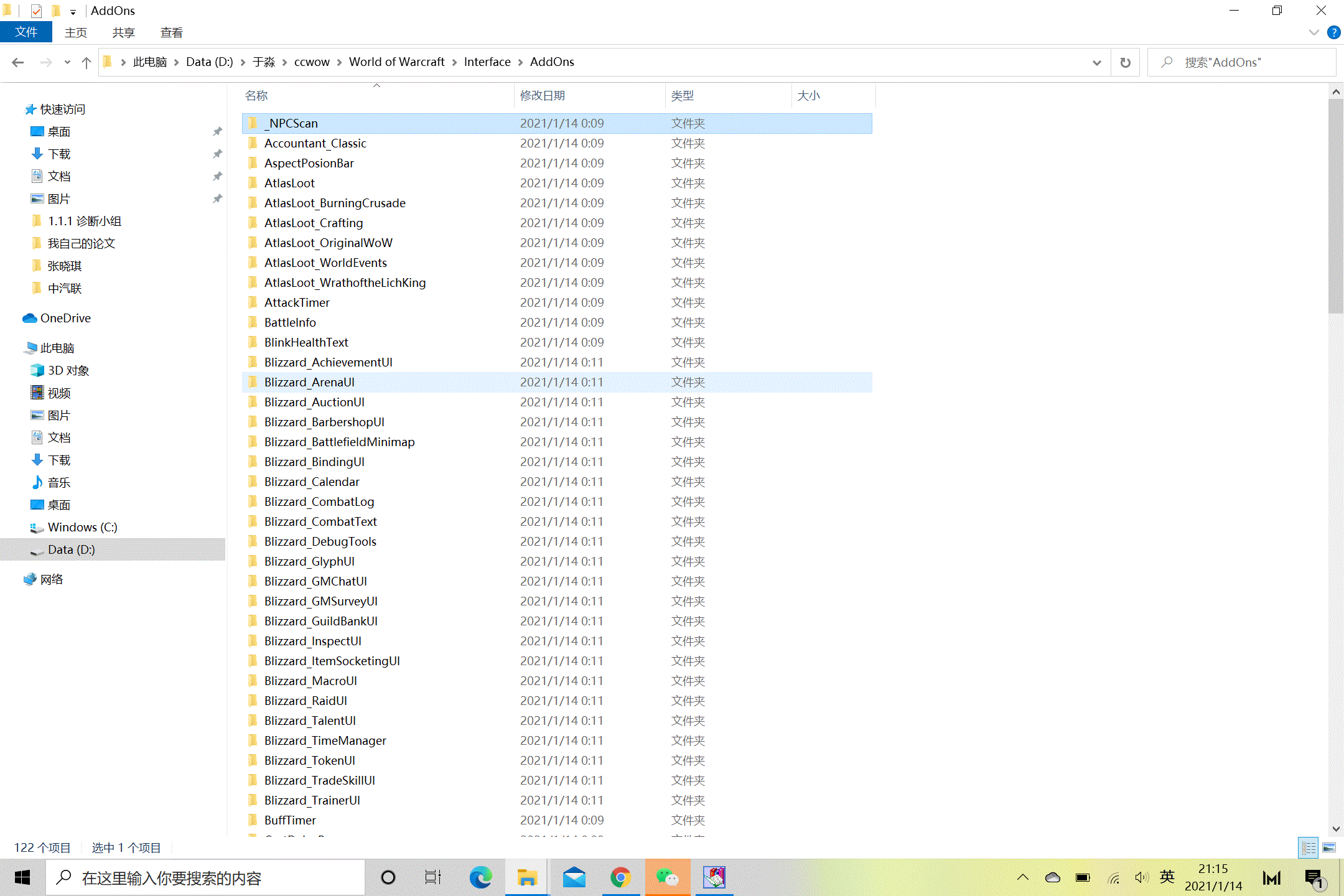1344x896 pixels.
Task: Click the properties checkmark quick access icon
Action: coord(36,11)
